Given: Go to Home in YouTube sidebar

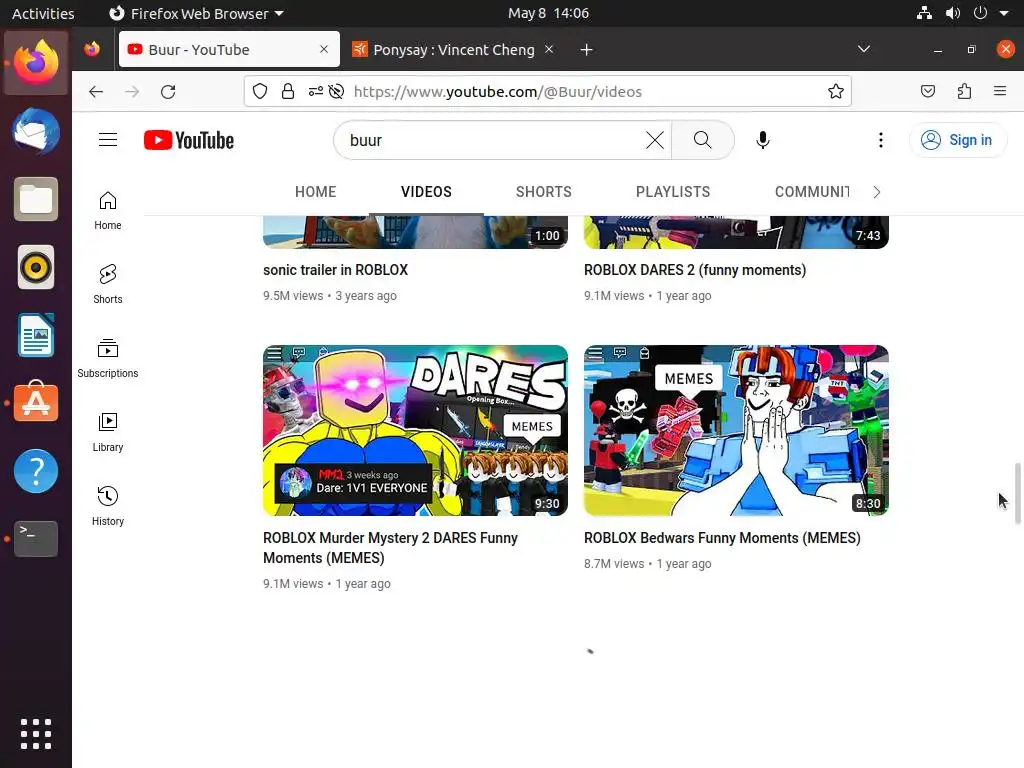Looking at the screenshot, I should [108, 210].
